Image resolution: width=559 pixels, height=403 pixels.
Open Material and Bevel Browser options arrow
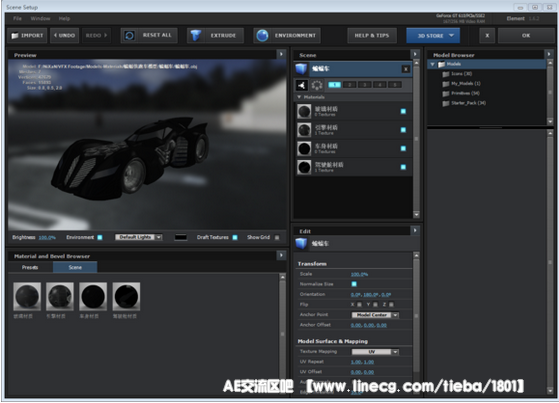(x=281, y=255)
